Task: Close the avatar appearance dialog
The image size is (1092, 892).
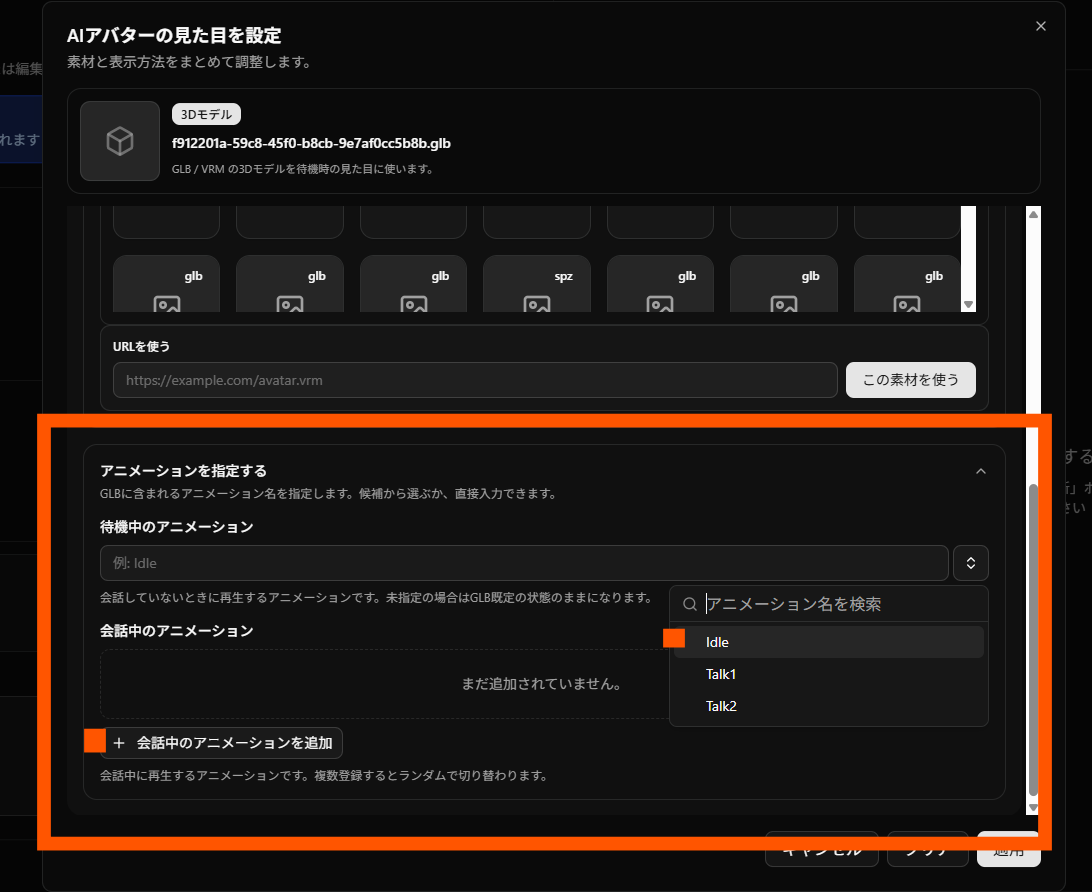Action: tap(1040, 26)
